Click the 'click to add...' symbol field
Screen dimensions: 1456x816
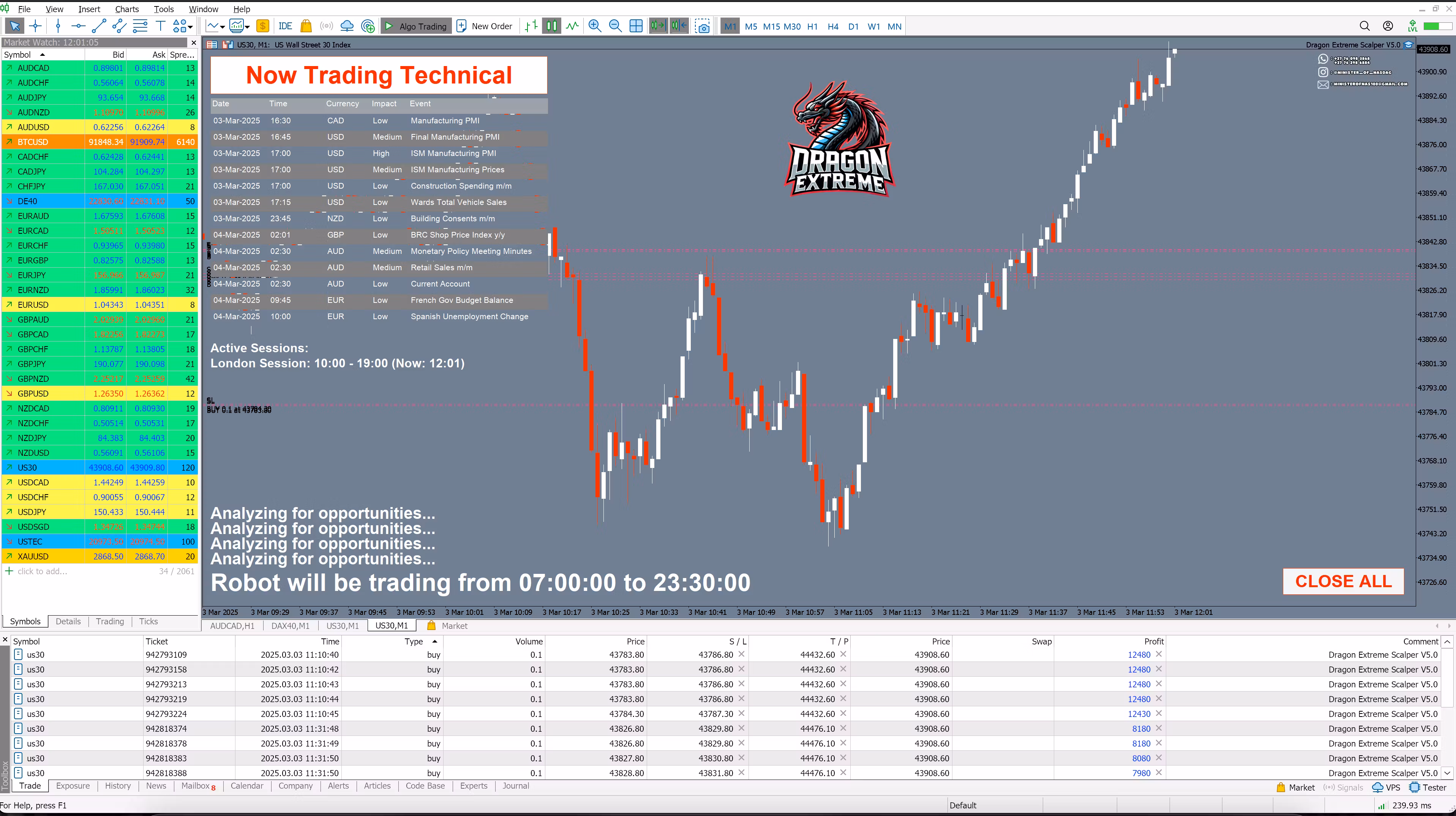(x=43, y=572)
